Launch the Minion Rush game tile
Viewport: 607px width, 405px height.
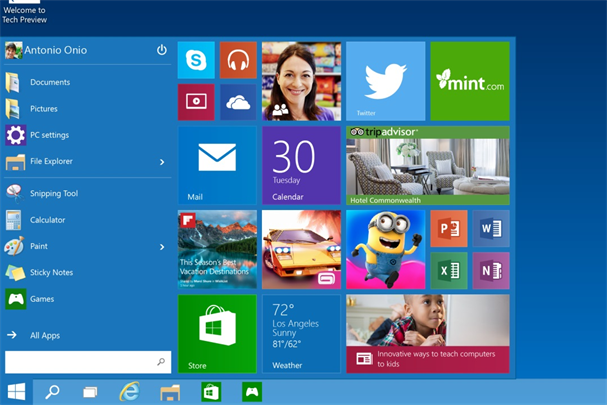pos(386,249)
